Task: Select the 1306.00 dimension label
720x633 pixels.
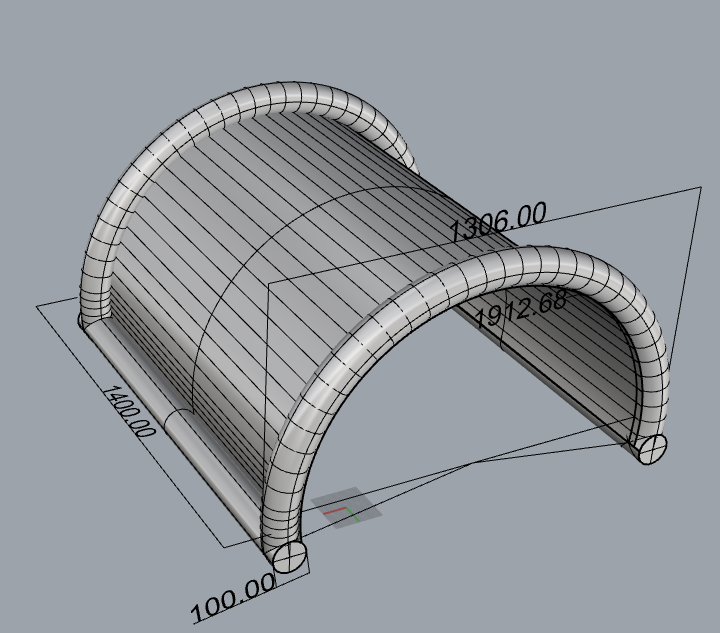Action: (498, 221)
